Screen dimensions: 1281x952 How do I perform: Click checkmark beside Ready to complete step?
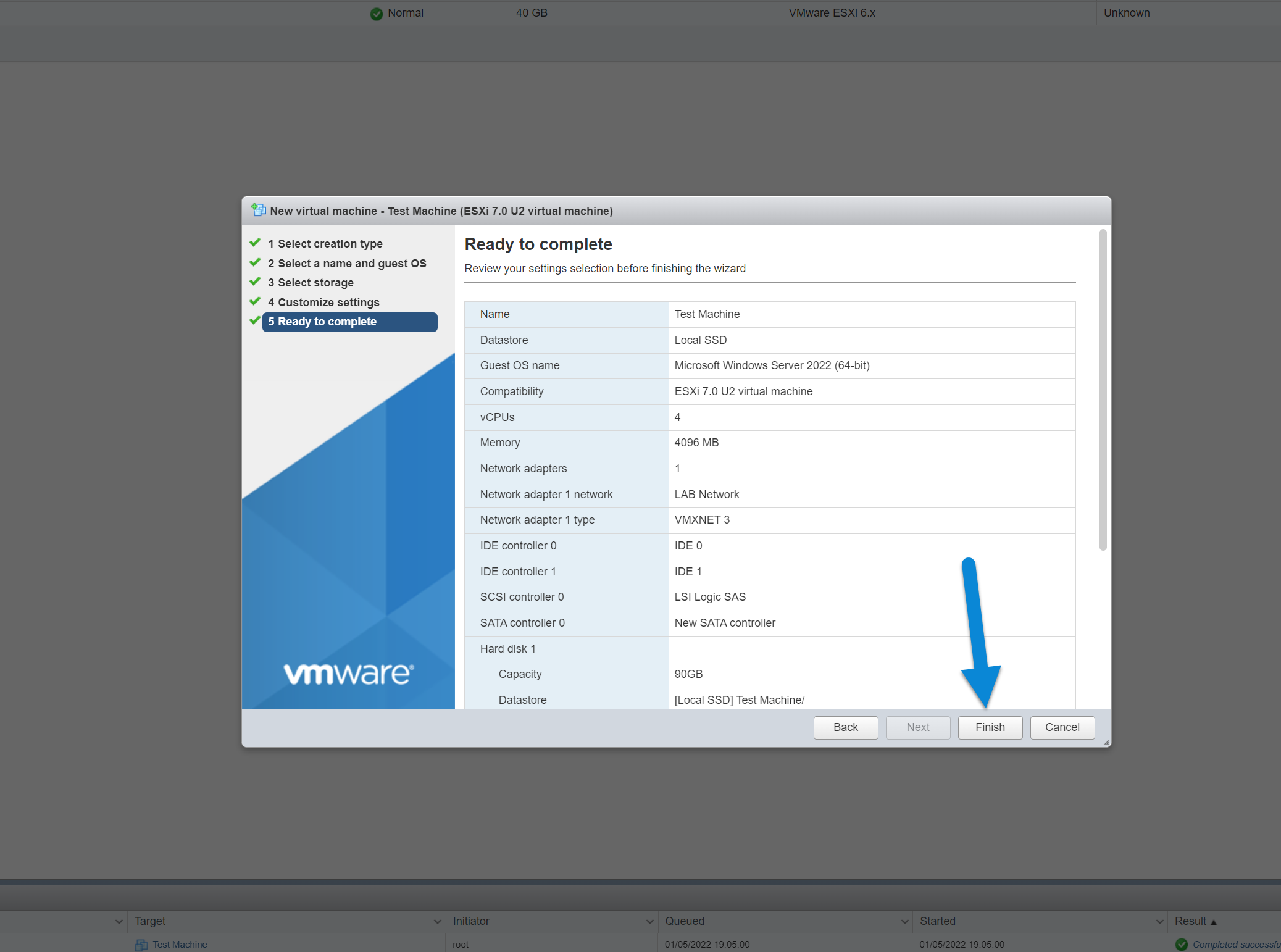255,321
